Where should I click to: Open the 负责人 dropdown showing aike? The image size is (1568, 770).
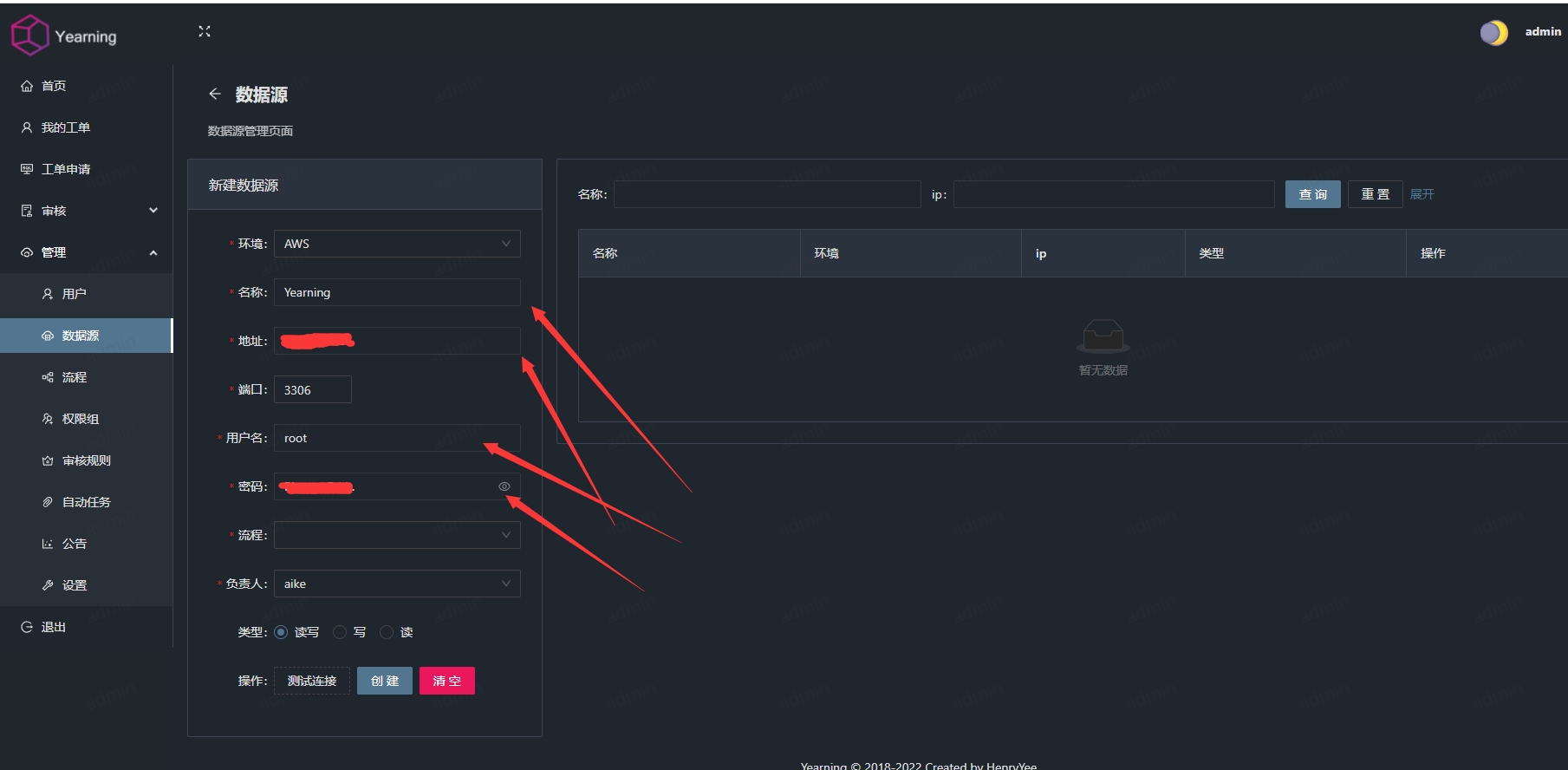point(397,584)
